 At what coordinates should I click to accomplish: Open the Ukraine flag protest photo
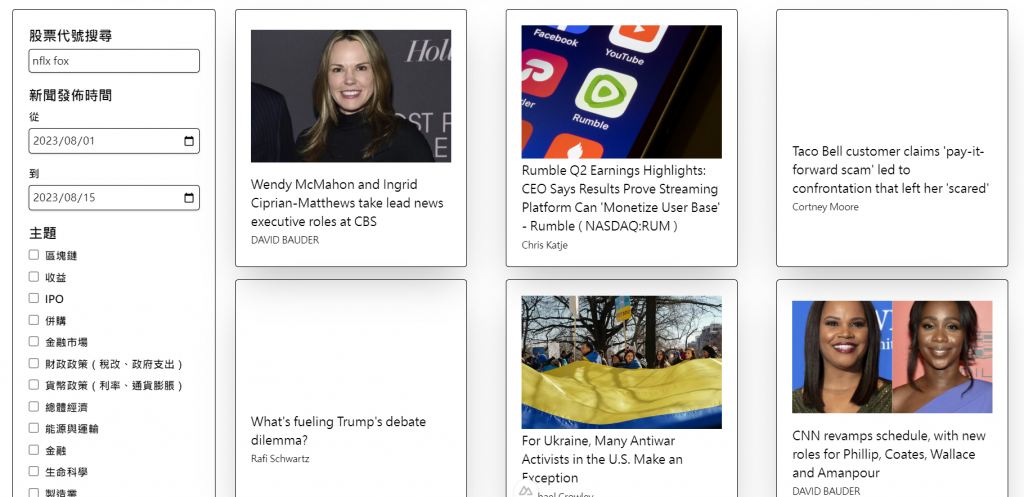(x=622, y=362)
